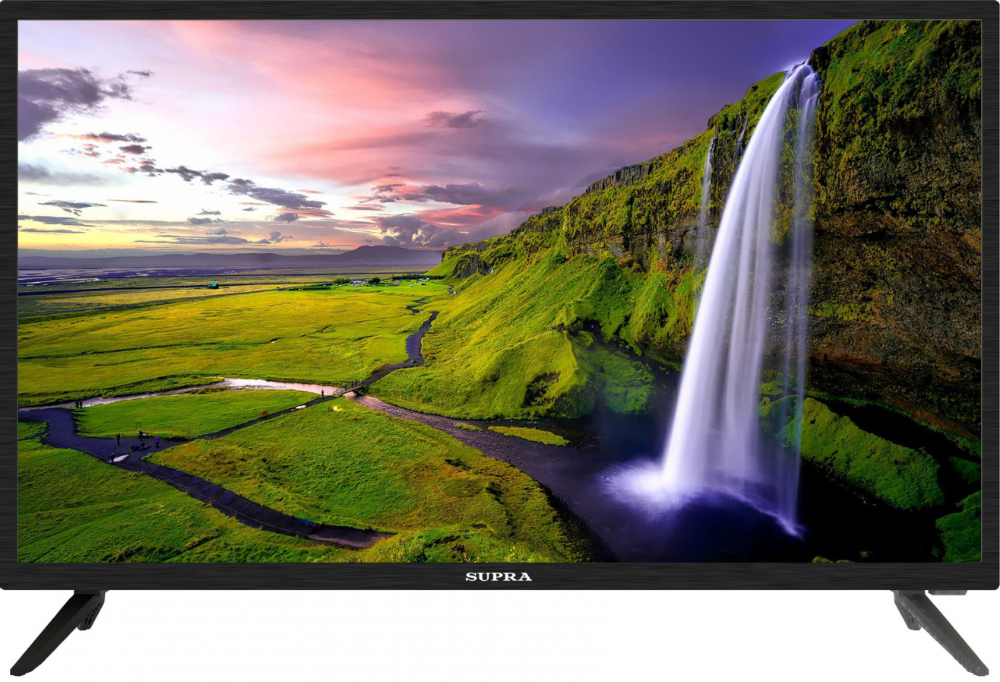This screenshot has height=682, width=1000.
Task: Click the small grass island in the stream
Action: (x=528, y=434)
